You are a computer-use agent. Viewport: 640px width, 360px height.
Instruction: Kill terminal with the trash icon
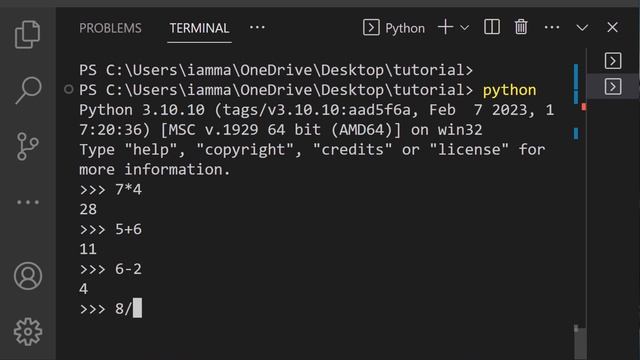click(x=521, y=27)
